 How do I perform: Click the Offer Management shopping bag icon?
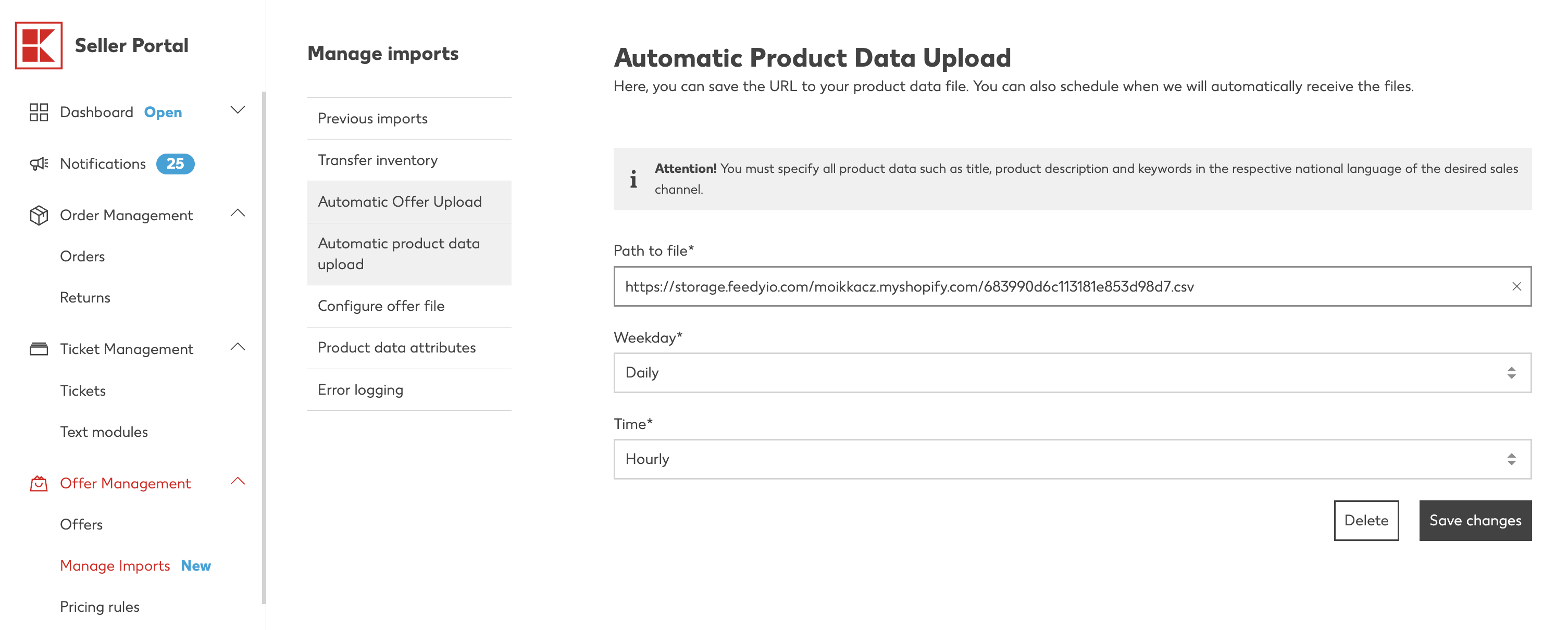(39, 483)
